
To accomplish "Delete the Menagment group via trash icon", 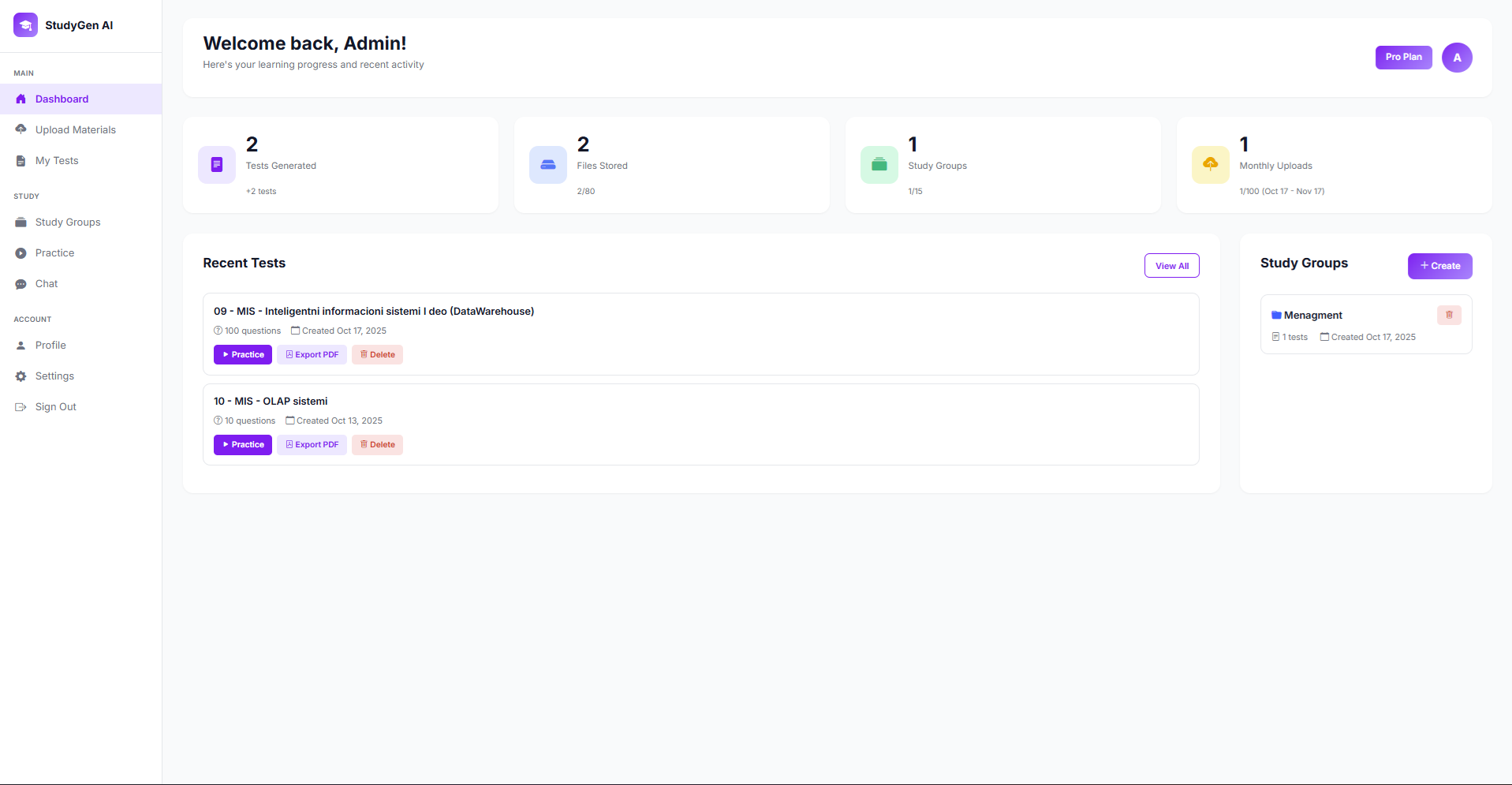I will point(1450,315).
